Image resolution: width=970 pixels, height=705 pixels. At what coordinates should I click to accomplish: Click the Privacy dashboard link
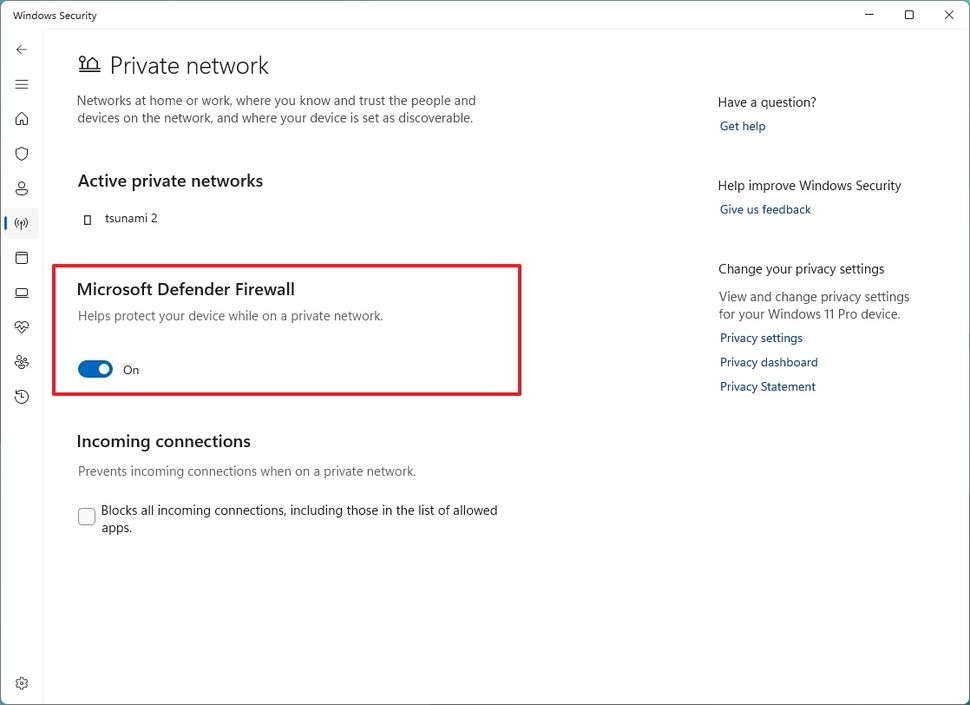pos(768,362)
